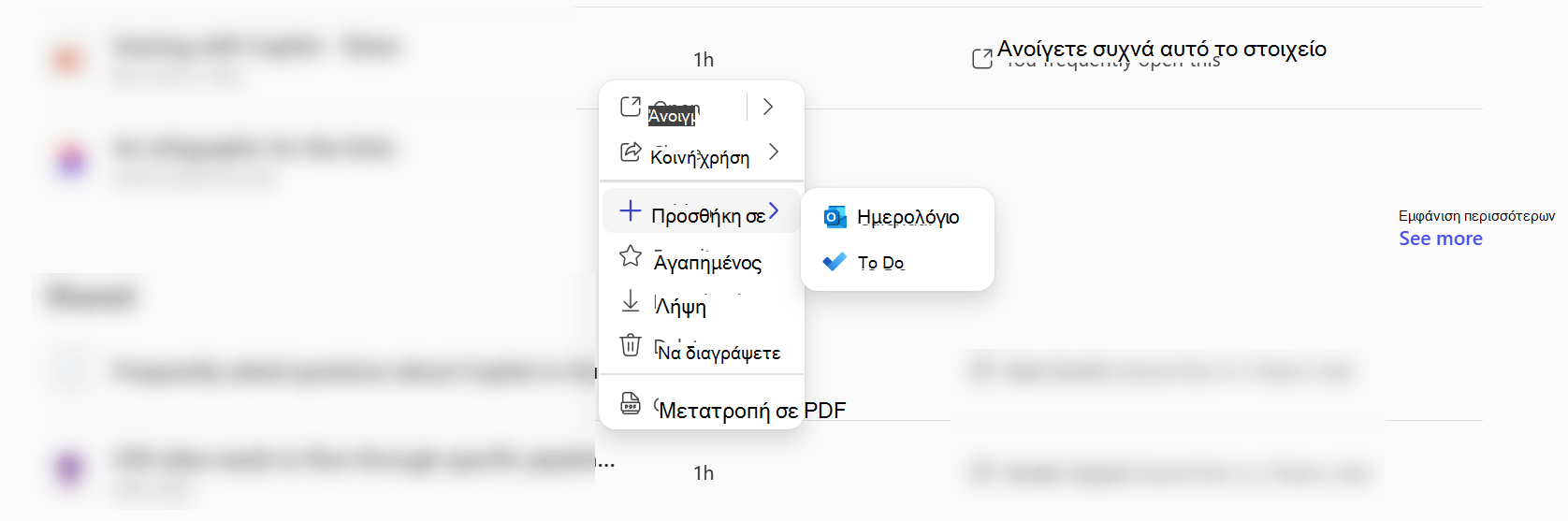1568x521 pixels.
Task: Click the To Do checkmark icon
Action: pyautogui.click(x=835, y=262)
